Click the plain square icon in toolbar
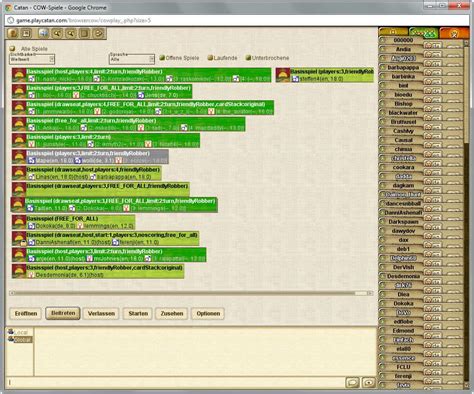Image resolution: width=474 pixels, height=394 pixels. [84, 33]
